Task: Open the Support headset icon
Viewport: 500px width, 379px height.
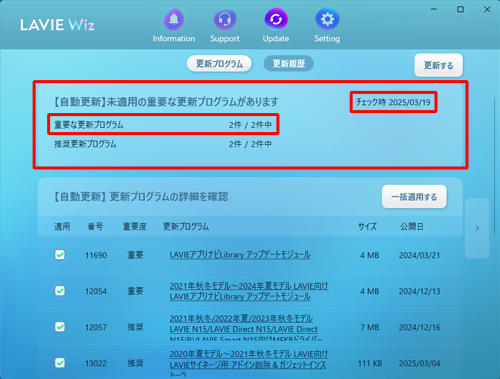Action: (225, 19)
